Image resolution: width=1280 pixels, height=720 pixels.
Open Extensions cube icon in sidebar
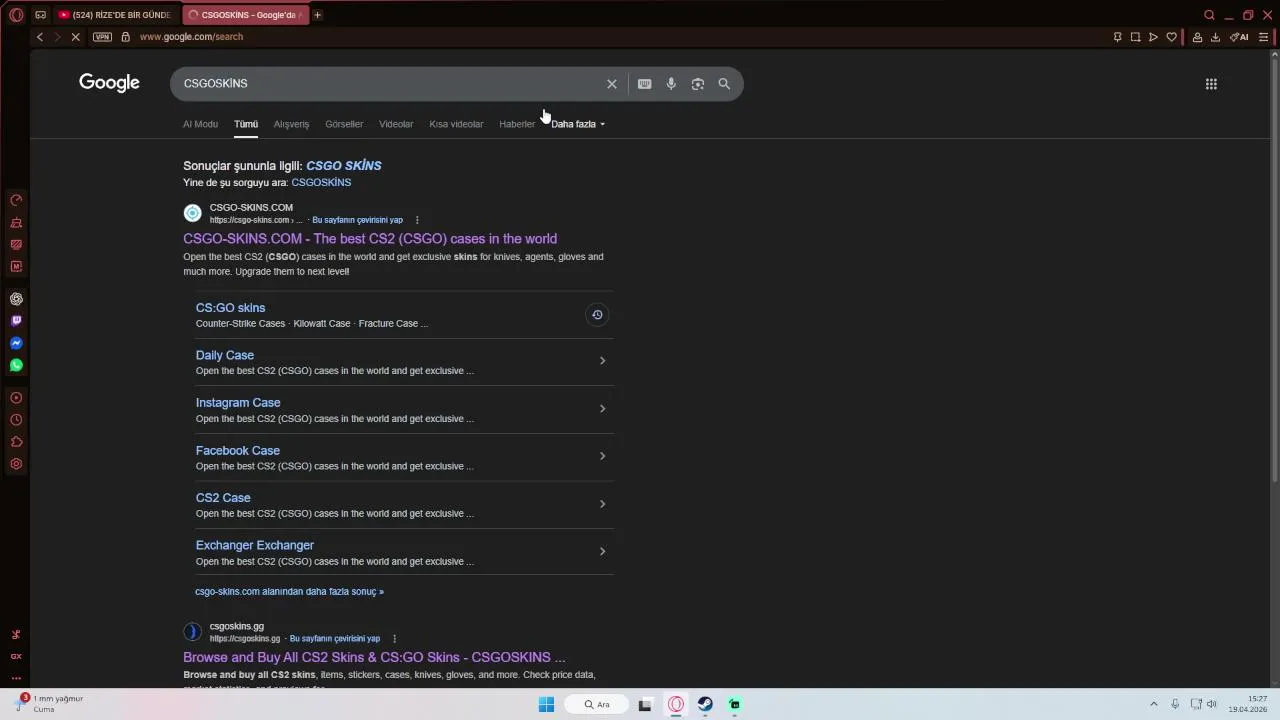tap(16, 442)
